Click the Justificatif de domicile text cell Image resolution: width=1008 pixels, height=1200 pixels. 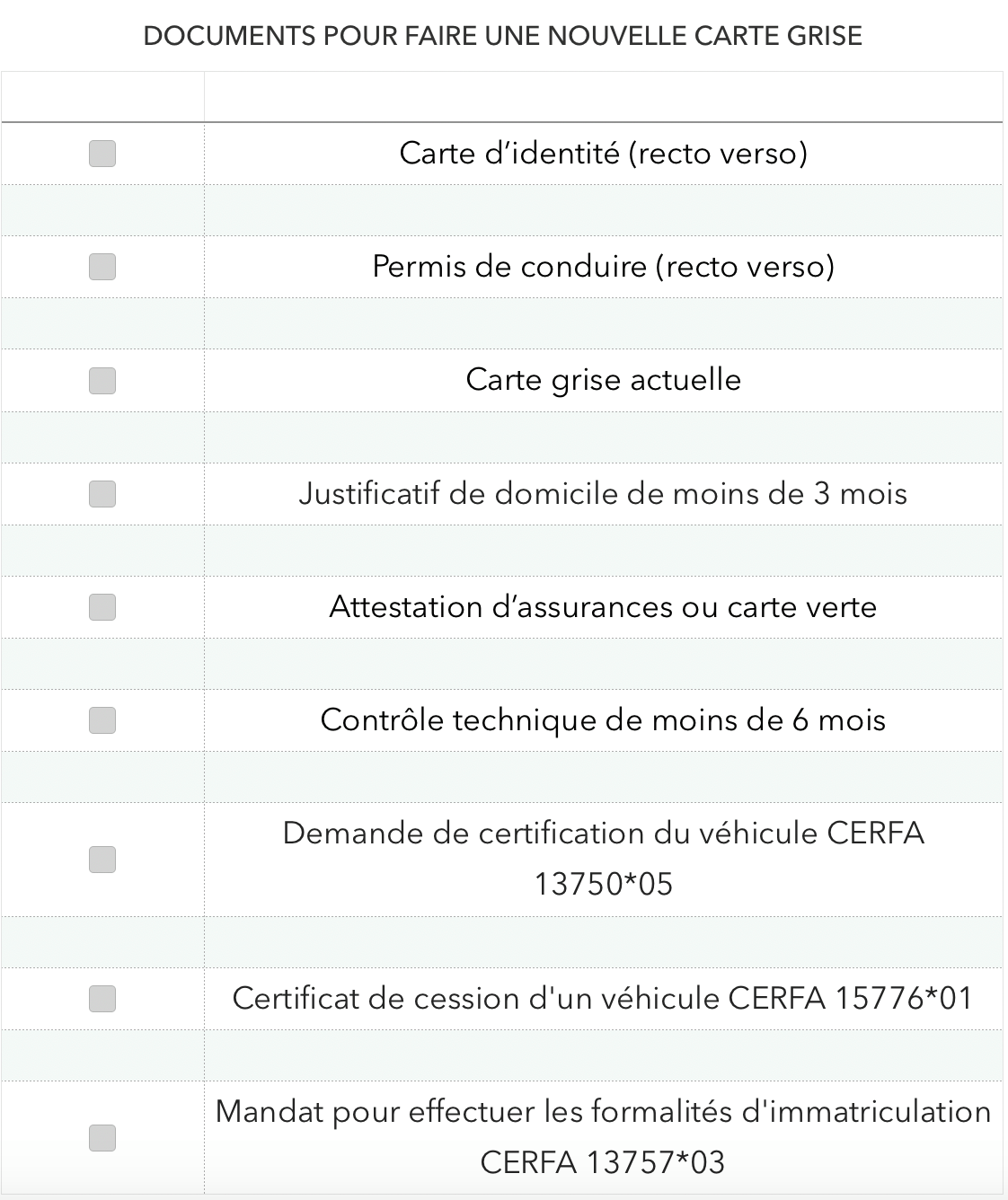pos(604,493)
